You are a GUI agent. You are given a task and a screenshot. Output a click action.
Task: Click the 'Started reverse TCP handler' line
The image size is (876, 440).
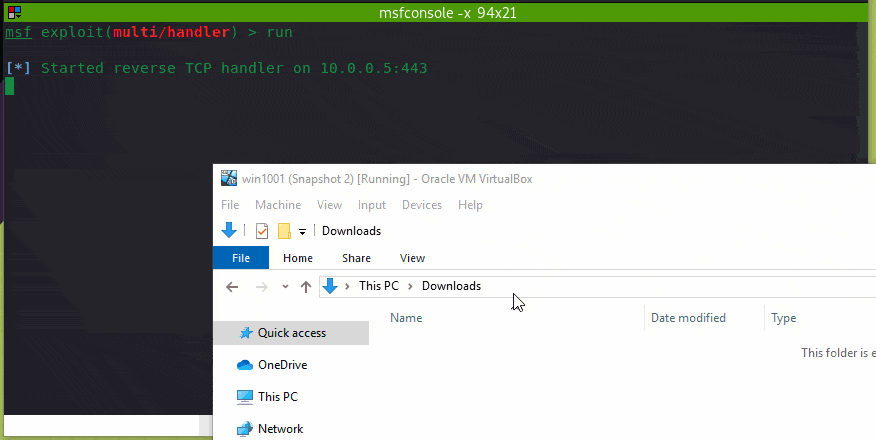point(216,68)
